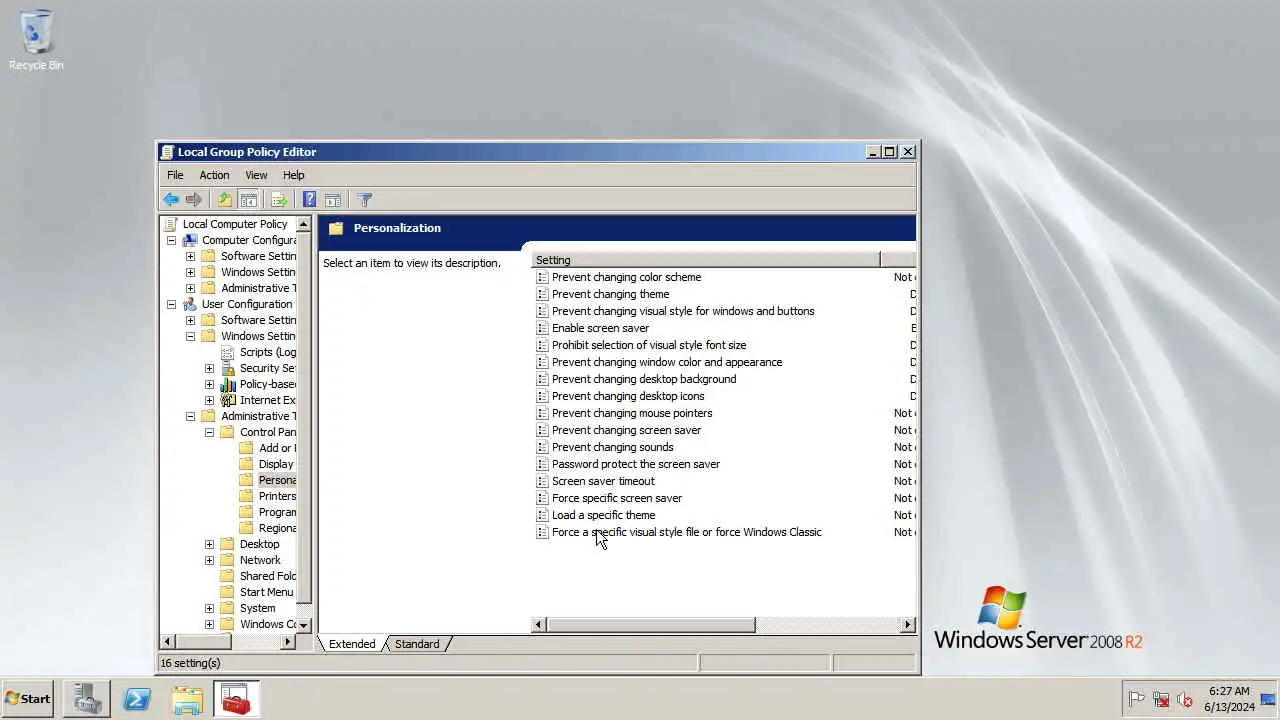Click the Back arrow toolbar icon
This screenshot has height=720, width=1280.
171,200
